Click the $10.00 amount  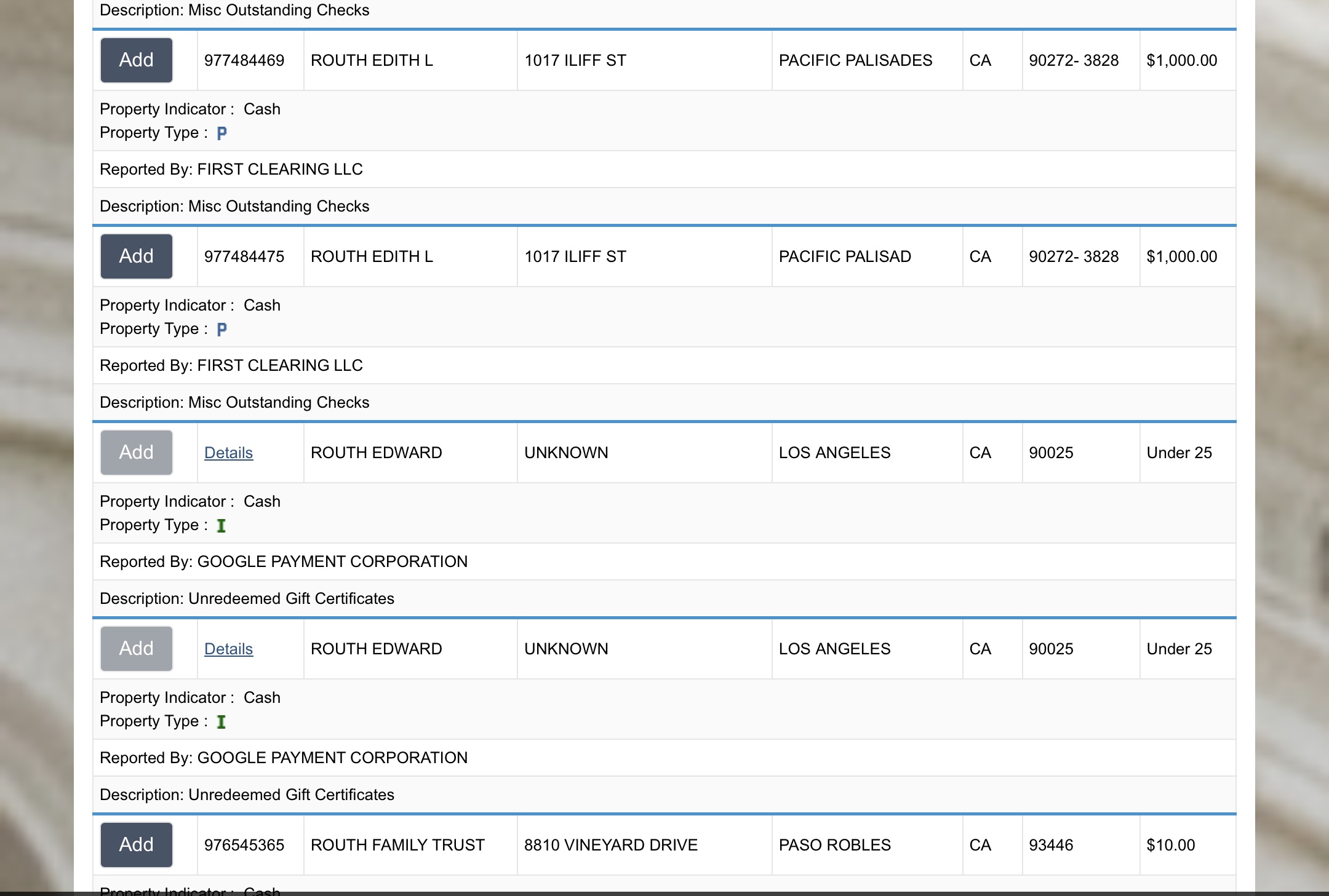pos(1171,845)
